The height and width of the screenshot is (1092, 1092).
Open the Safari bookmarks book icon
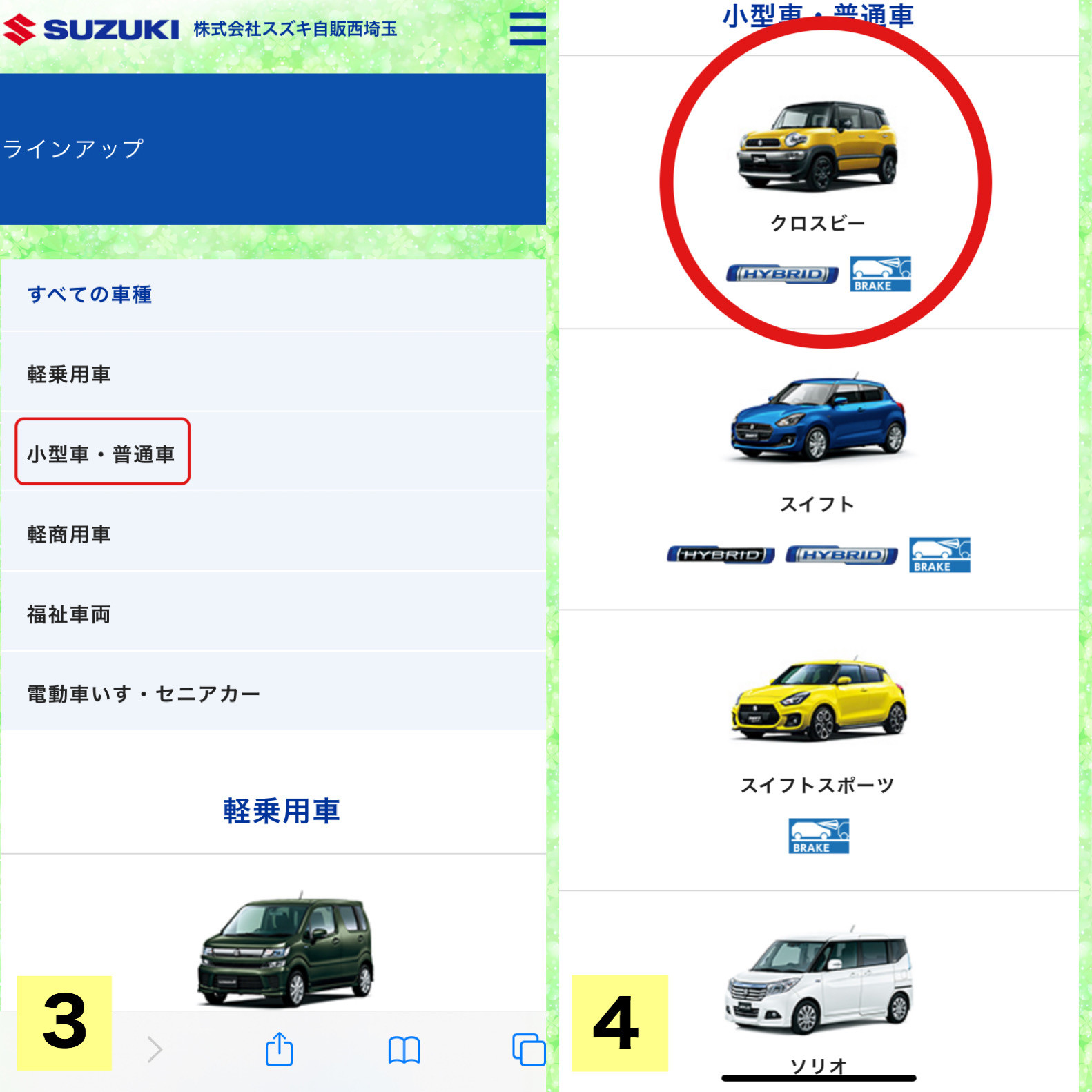pyautogui.click(x=404, y=1050)
